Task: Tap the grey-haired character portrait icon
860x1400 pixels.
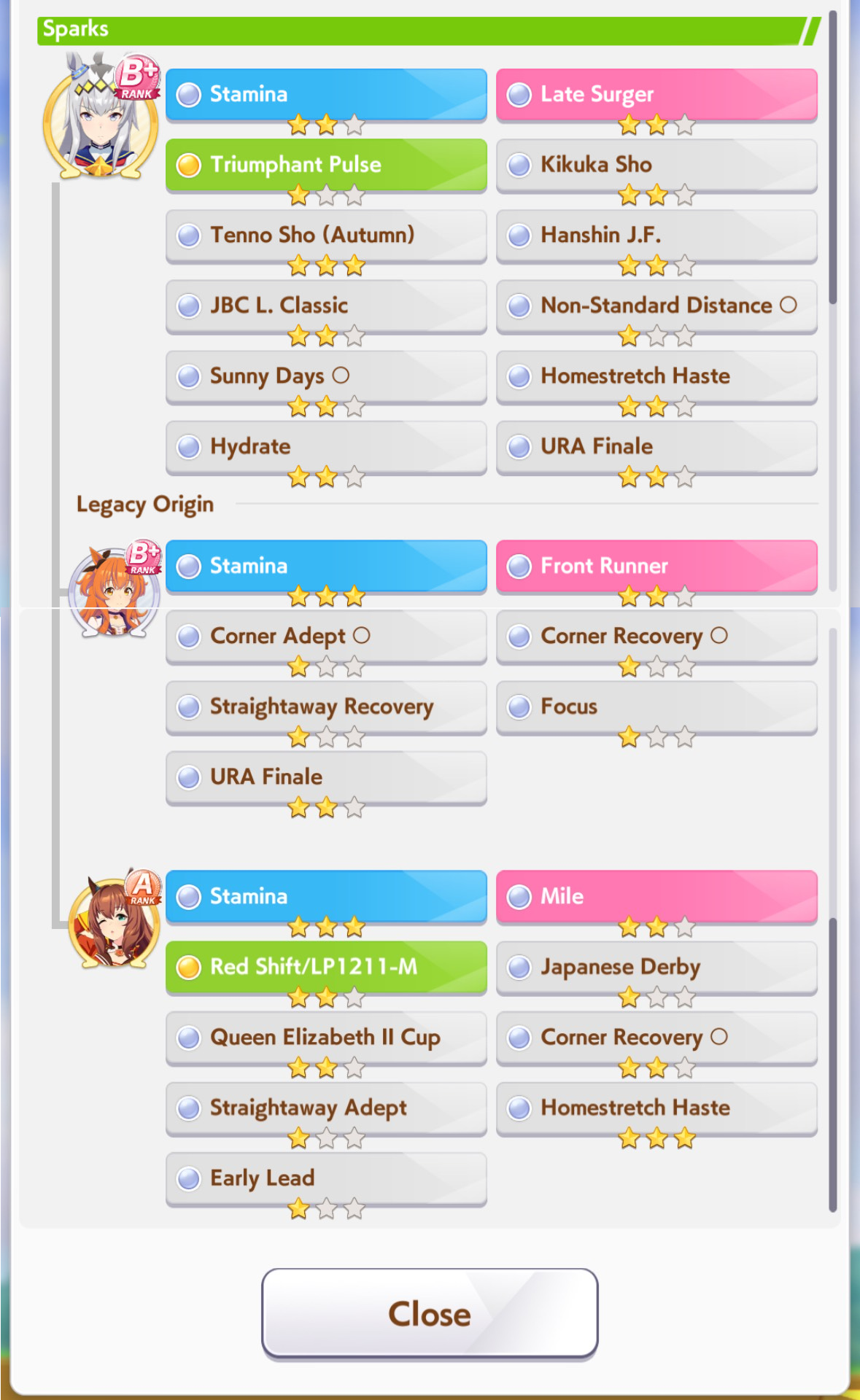Action: click(x=101, y=117)
